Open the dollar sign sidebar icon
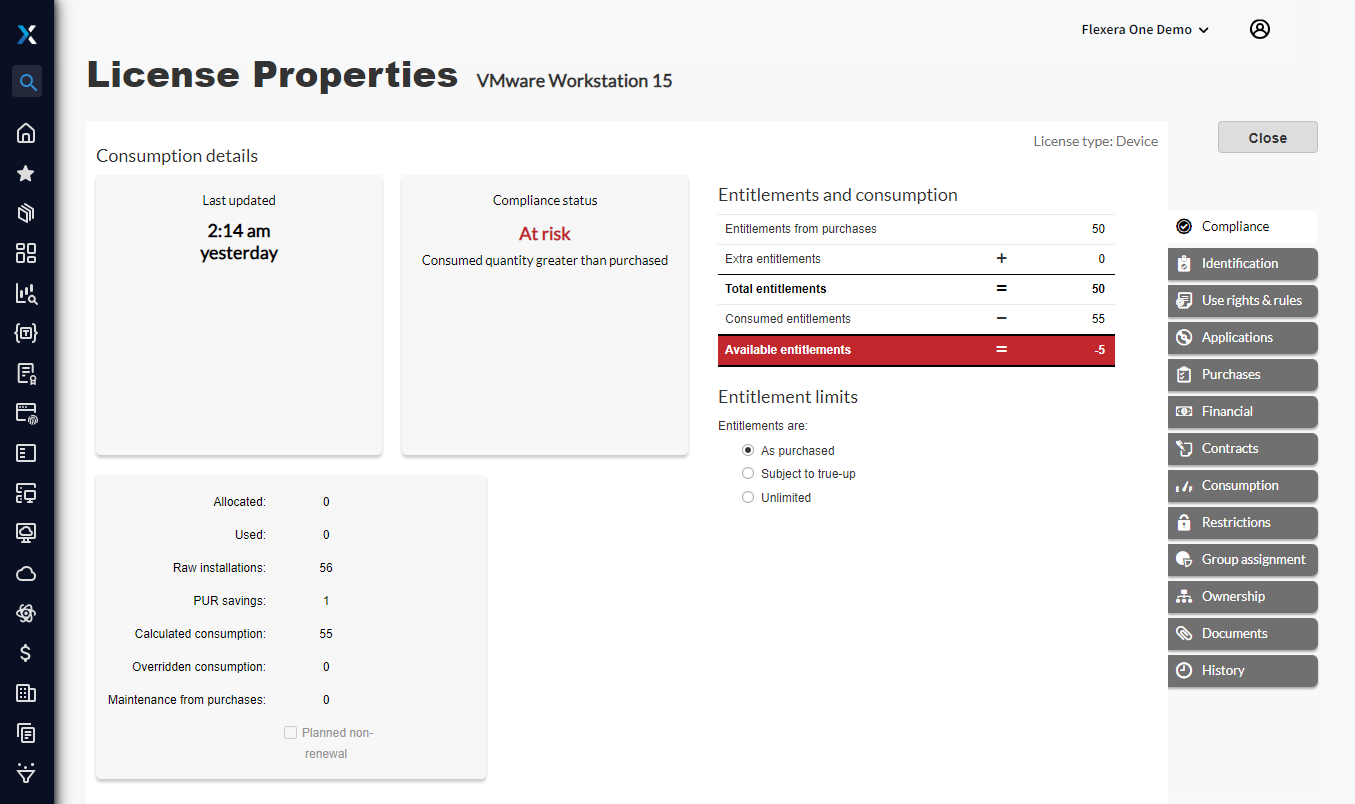The height and width of the screenshot is (804, 1355). point(27,653)
